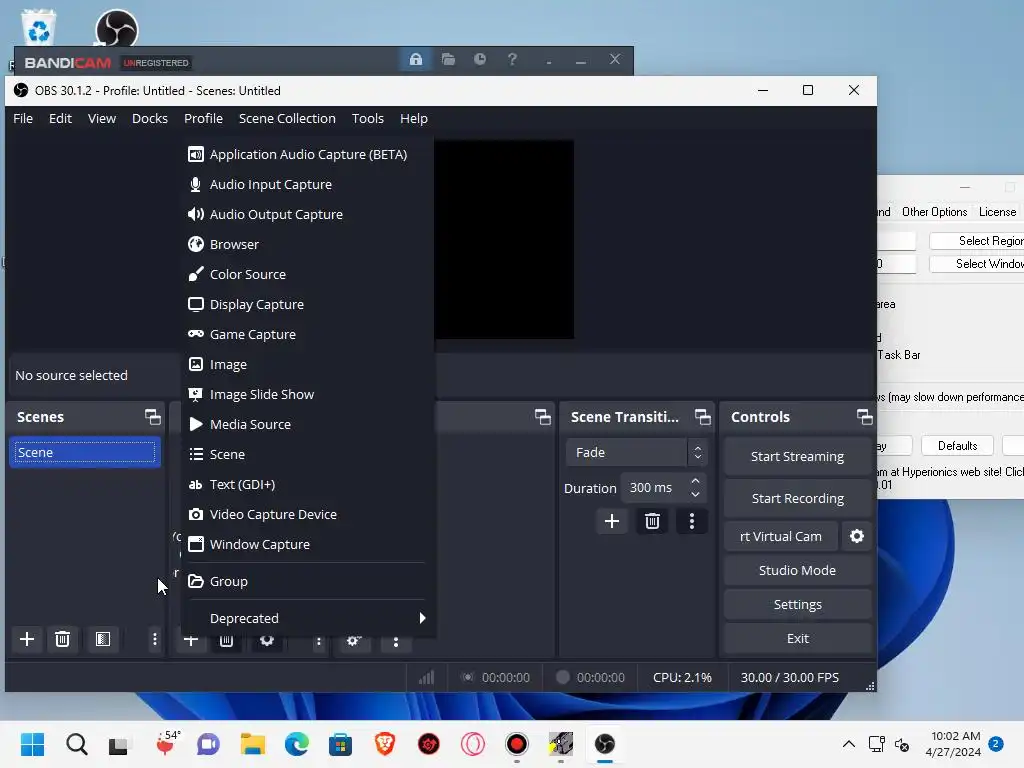The height and width of the screenshot is (768, 1024).
Task: Add a Browser source
Action: 307,244
